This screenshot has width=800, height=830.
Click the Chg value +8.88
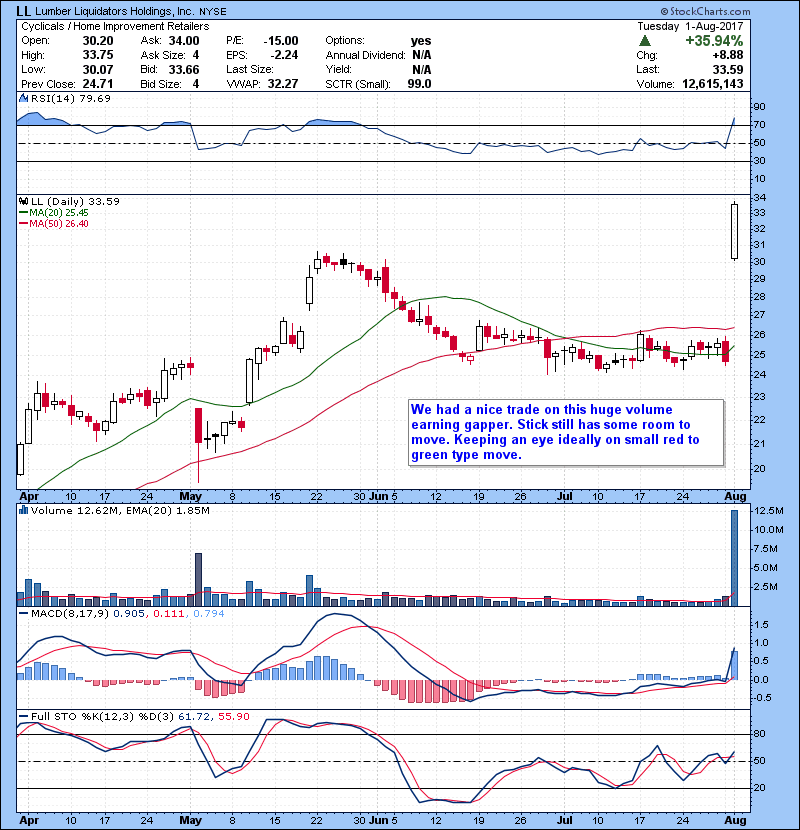(x=727, y=55)
